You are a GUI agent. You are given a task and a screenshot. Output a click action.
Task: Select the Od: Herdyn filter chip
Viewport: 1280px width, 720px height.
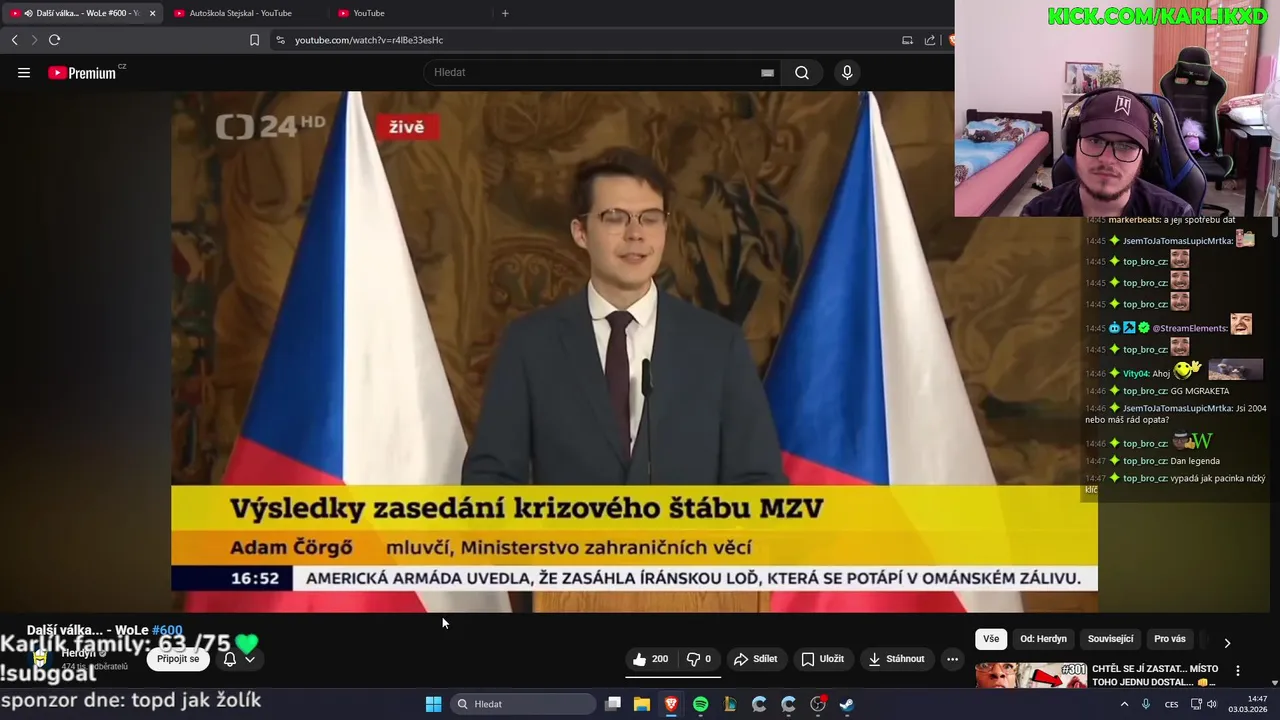coord(1043,639)
